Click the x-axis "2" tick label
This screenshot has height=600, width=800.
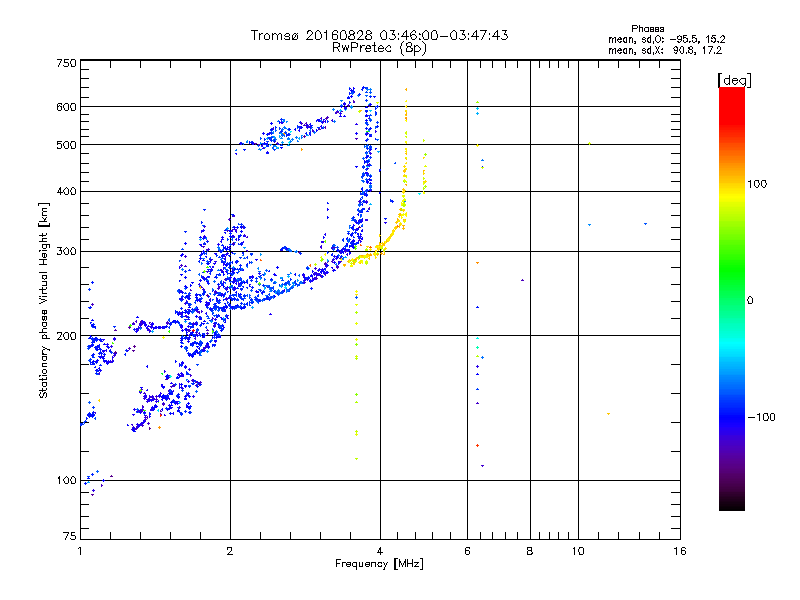[230, 551]
